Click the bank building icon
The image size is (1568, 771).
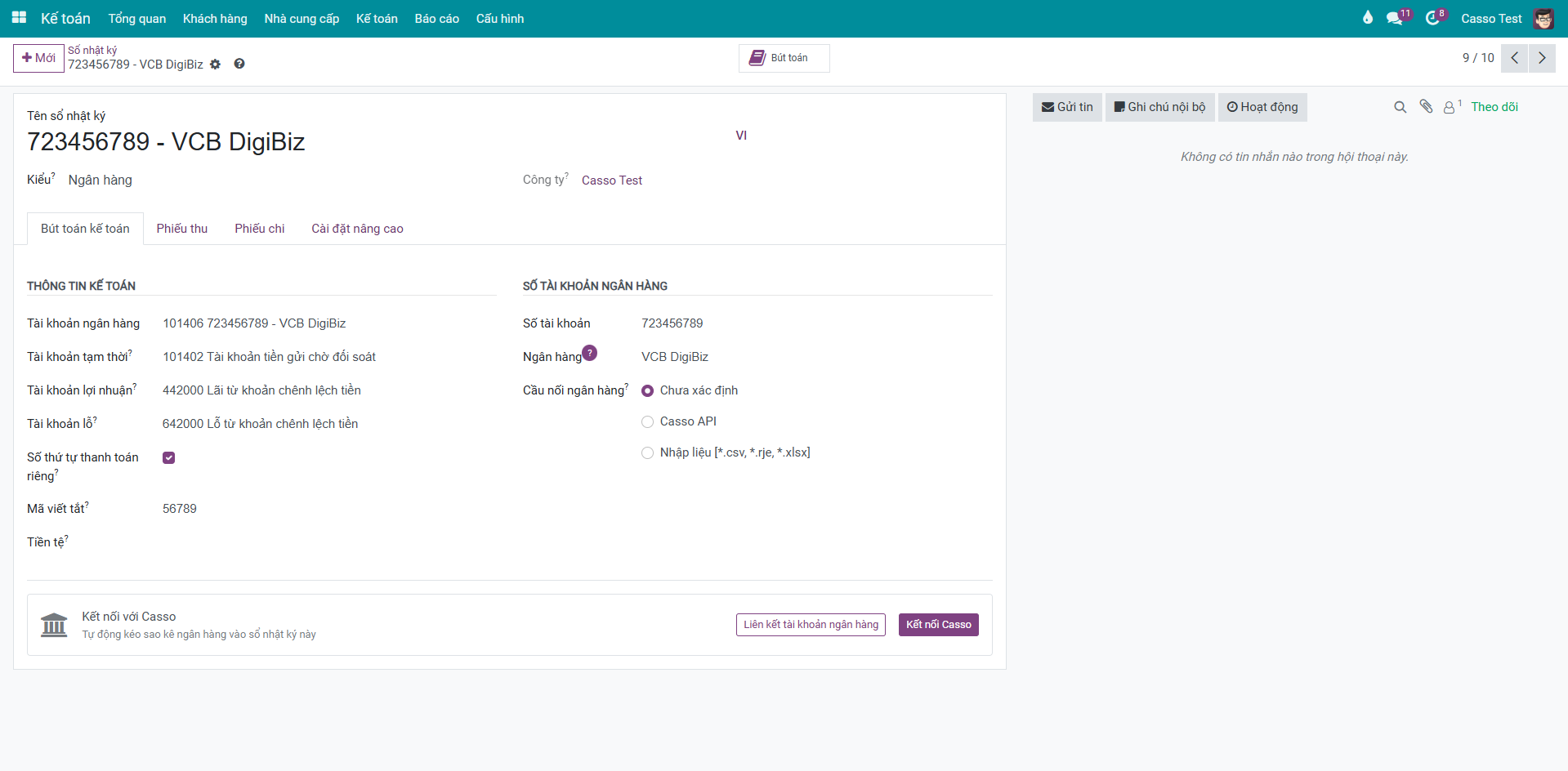click(x=54, y=625)
